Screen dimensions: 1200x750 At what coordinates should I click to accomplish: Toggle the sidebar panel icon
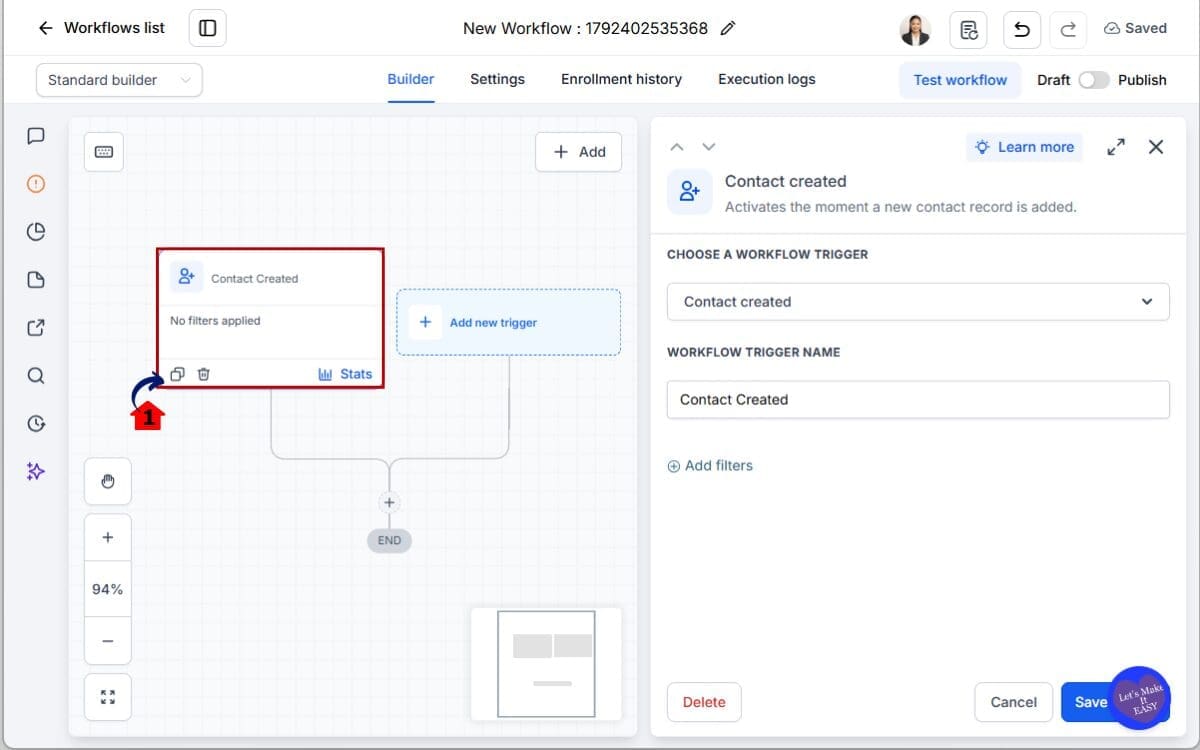pos(207,28)
